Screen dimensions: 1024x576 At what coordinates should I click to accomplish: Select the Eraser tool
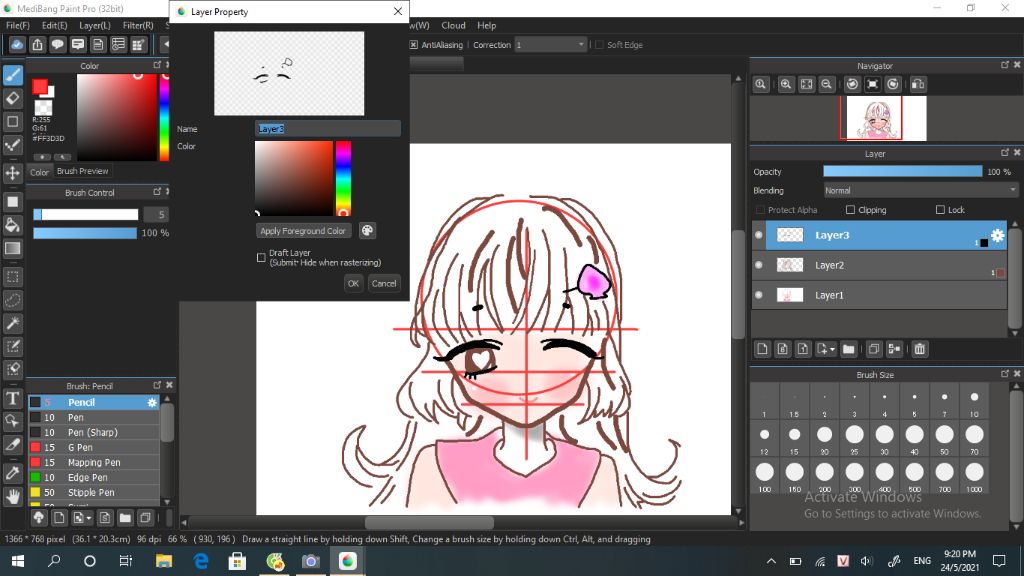click(12, 99)
